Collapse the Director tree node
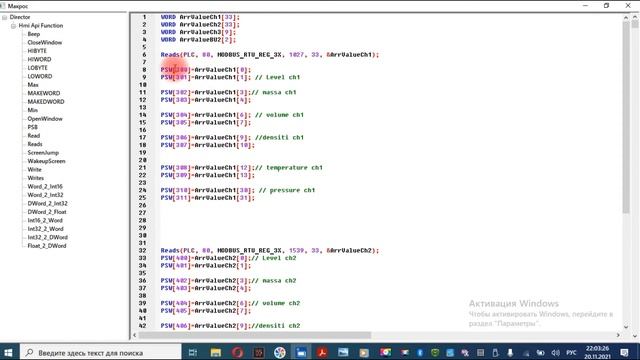Viewport: 640px width, 360px height. pos(4,17)
